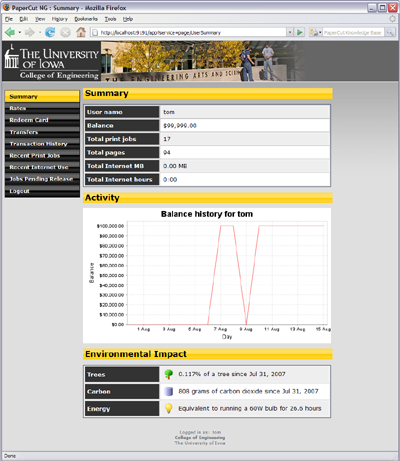The height and width of the screenshot is (461, 400).
Task: Click the internet hours value 0:00
Action: click(x=170, y=180)
